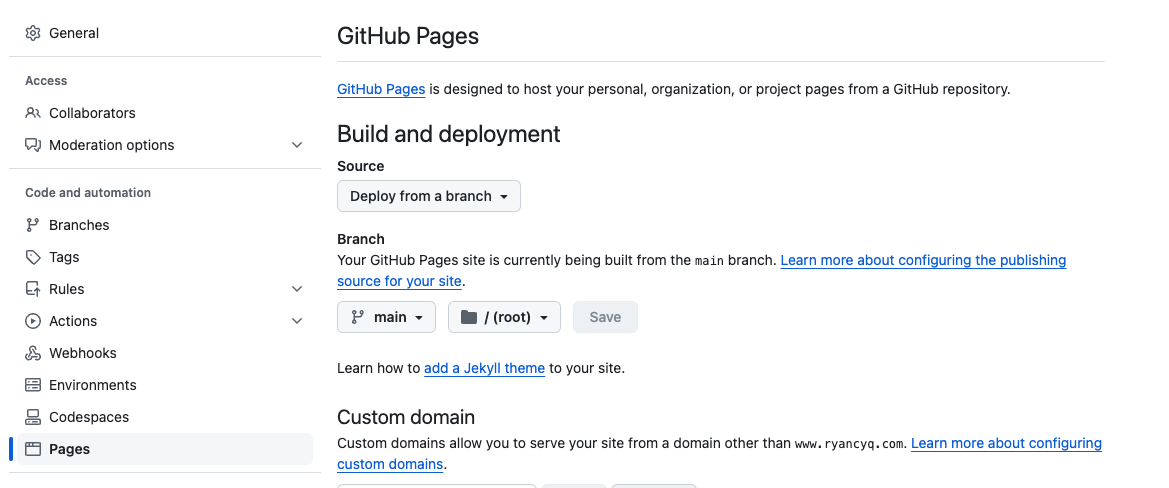Click the www.ryancyq.com domain text
Viewport: 1169px width, 488px height.
pos(851,444)
